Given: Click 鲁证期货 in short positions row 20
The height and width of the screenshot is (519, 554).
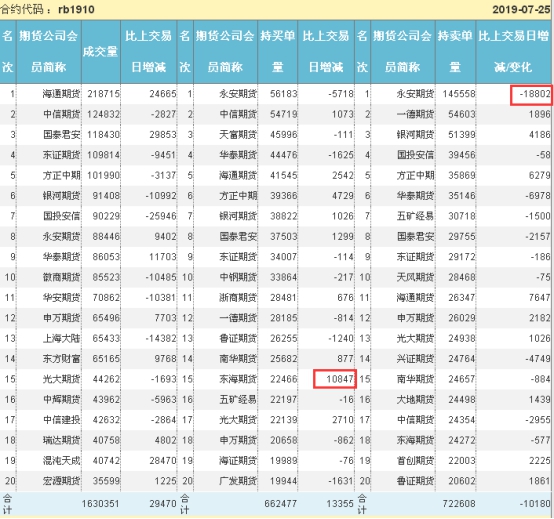Looking at the screenshot, I should (416, 481).
